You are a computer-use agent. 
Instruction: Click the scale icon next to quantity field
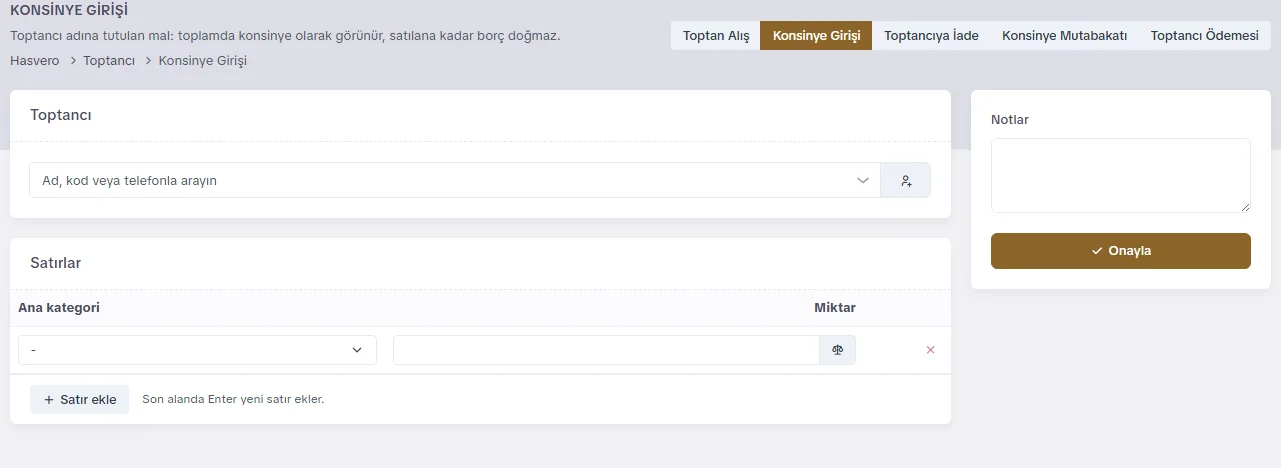click(838, 350)
